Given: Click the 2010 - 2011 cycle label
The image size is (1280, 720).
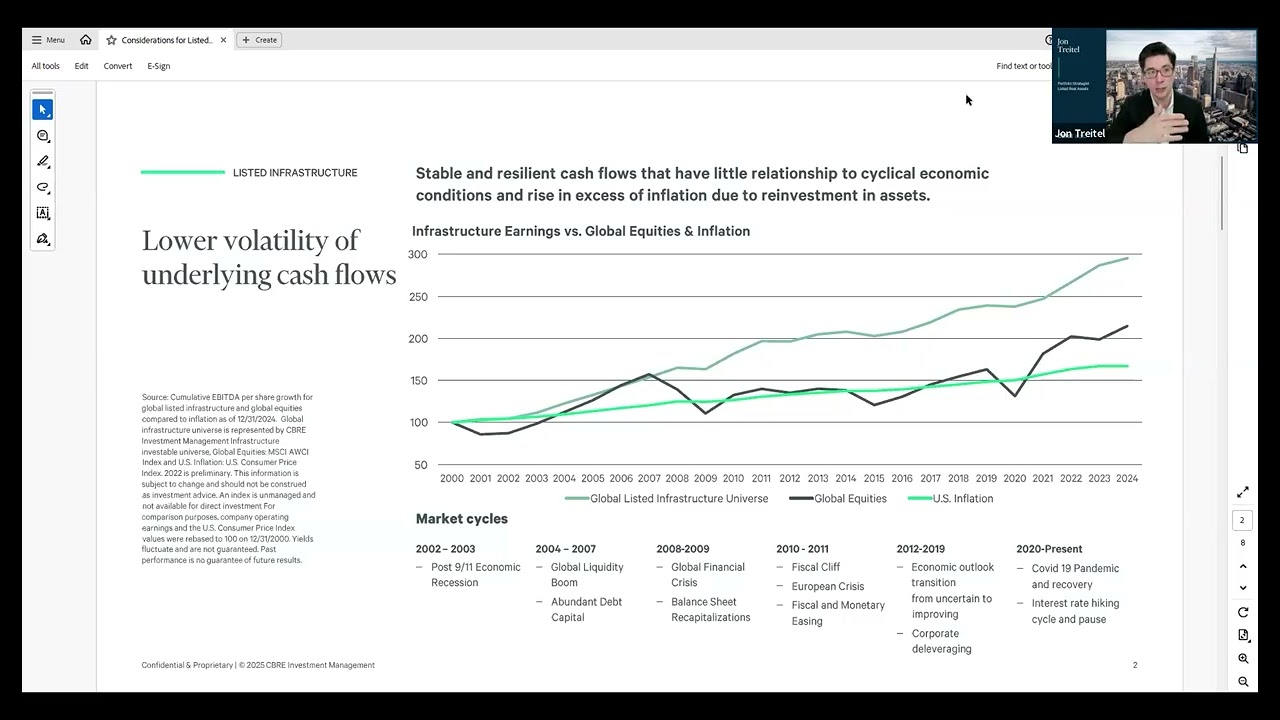Looking at the screenshot, I should pos(802,549).
